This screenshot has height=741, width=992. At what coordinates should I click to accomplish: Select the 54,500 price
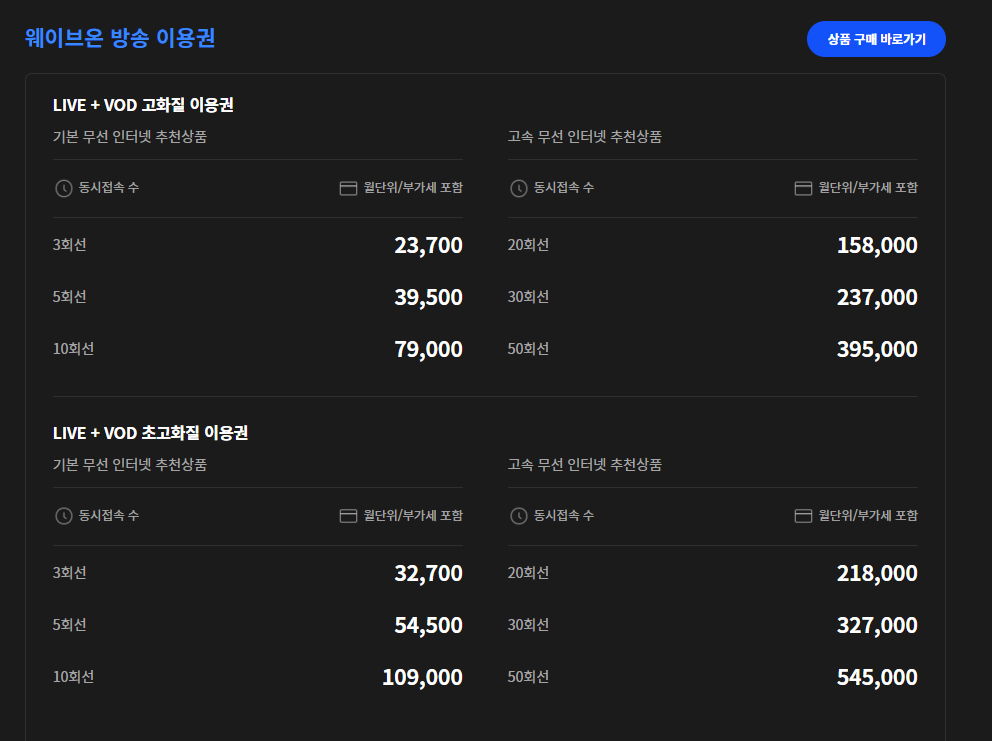(428, 625)
